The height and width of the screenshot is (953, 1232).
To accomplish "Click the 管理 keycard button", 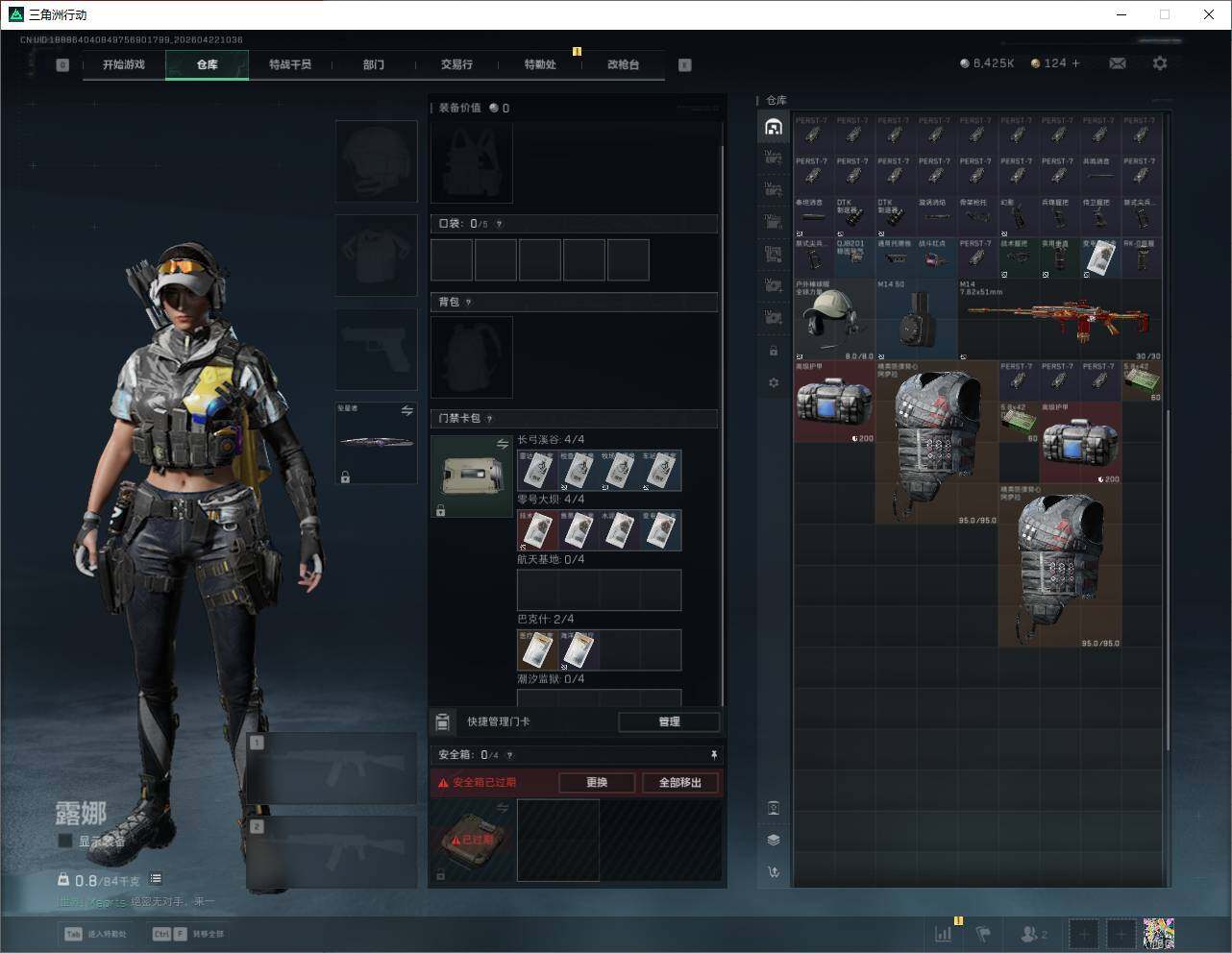I will pyautogui.click(x=669, y=721).
